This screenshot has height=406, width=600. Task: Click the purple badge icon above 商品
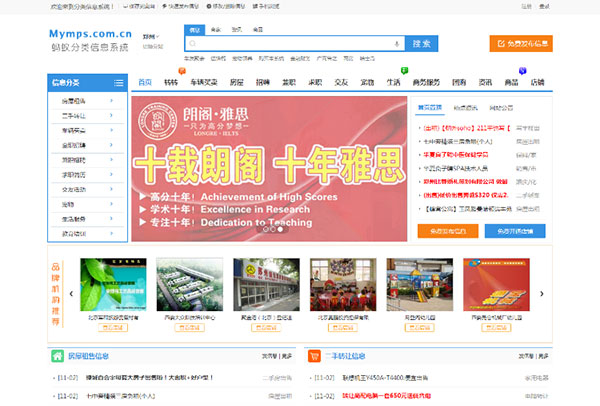point(522,70)
